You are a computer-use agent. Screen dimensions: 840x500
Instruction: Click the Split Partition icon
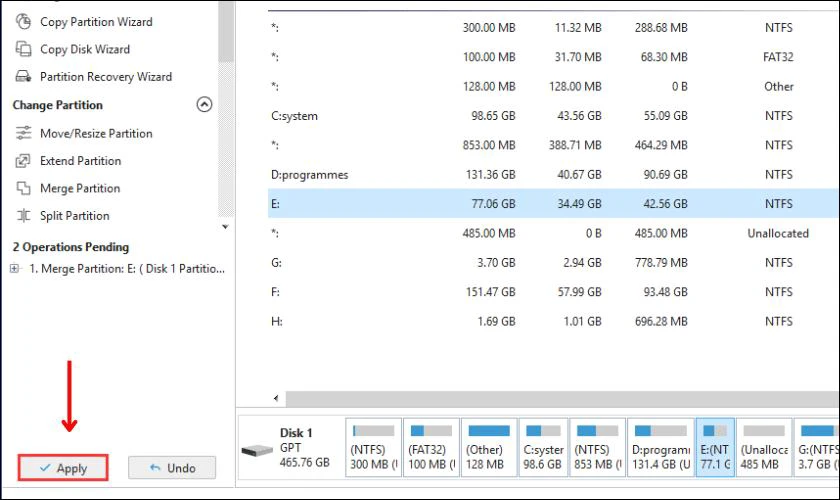tap(23, 215)
